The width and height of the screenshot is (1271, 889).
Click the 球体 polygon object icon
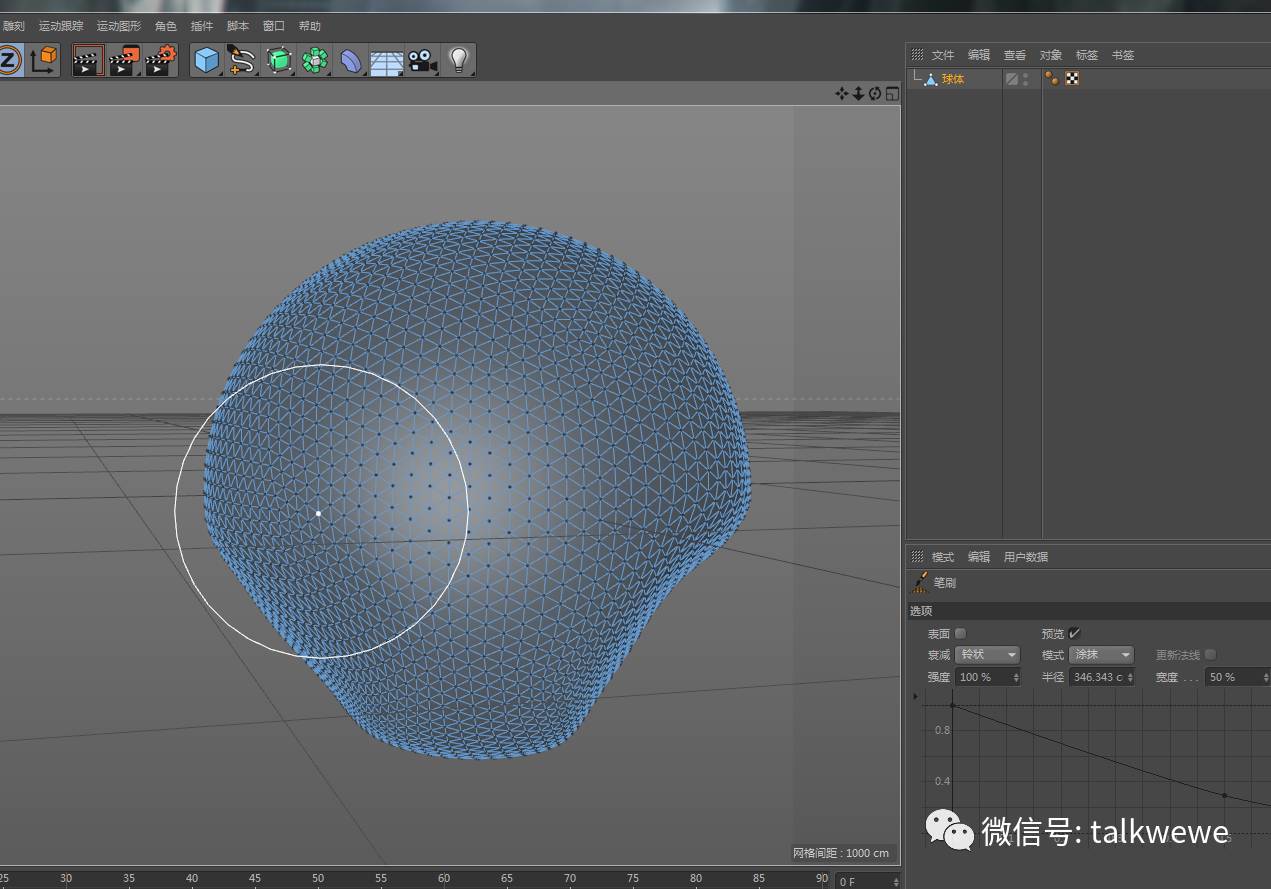pos(931,79)
